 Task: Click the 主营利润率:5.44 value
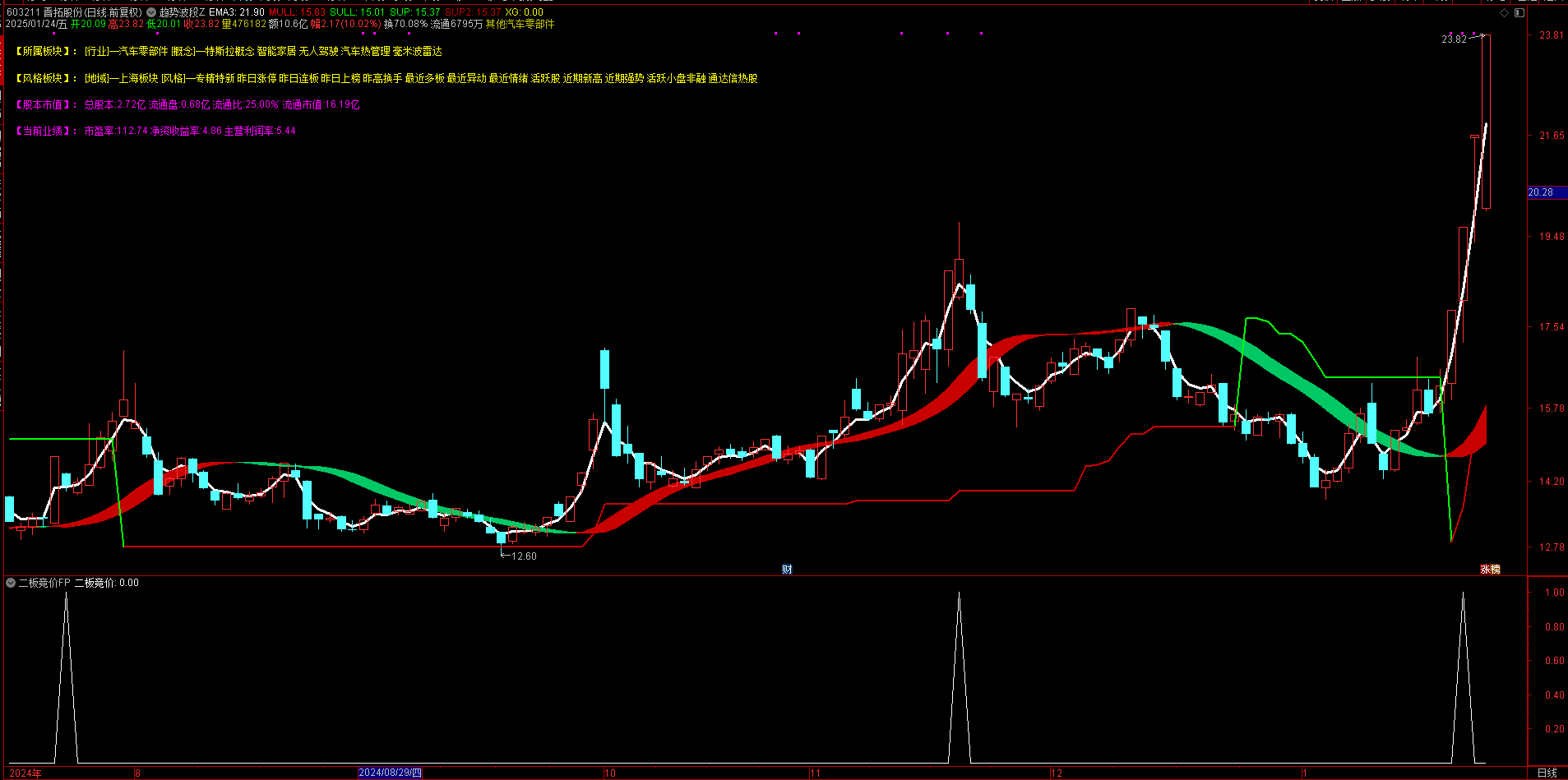(260, 131)
